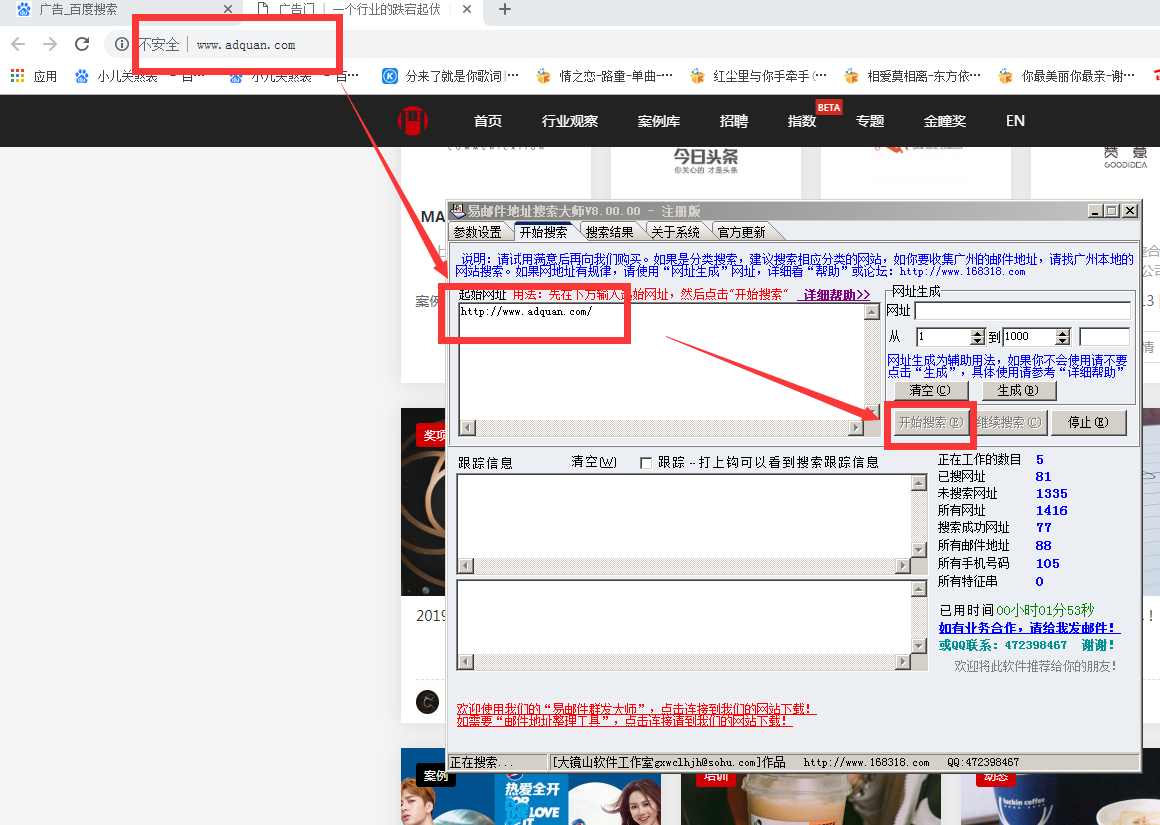Click URL box horizontal scrollbar left arrow

coord(468,428)
